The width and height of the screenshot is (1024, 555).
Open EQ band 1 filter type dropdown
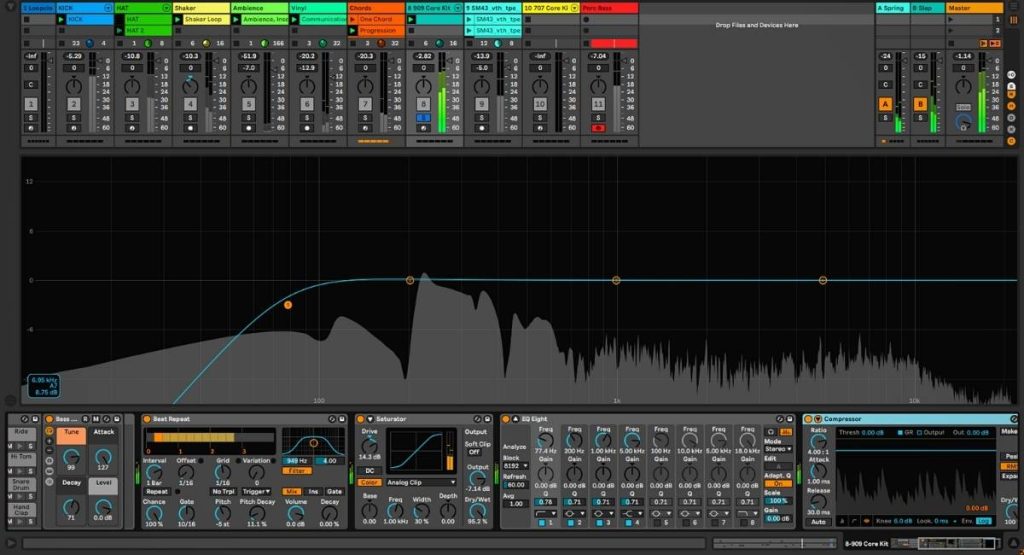pos(545,514)
